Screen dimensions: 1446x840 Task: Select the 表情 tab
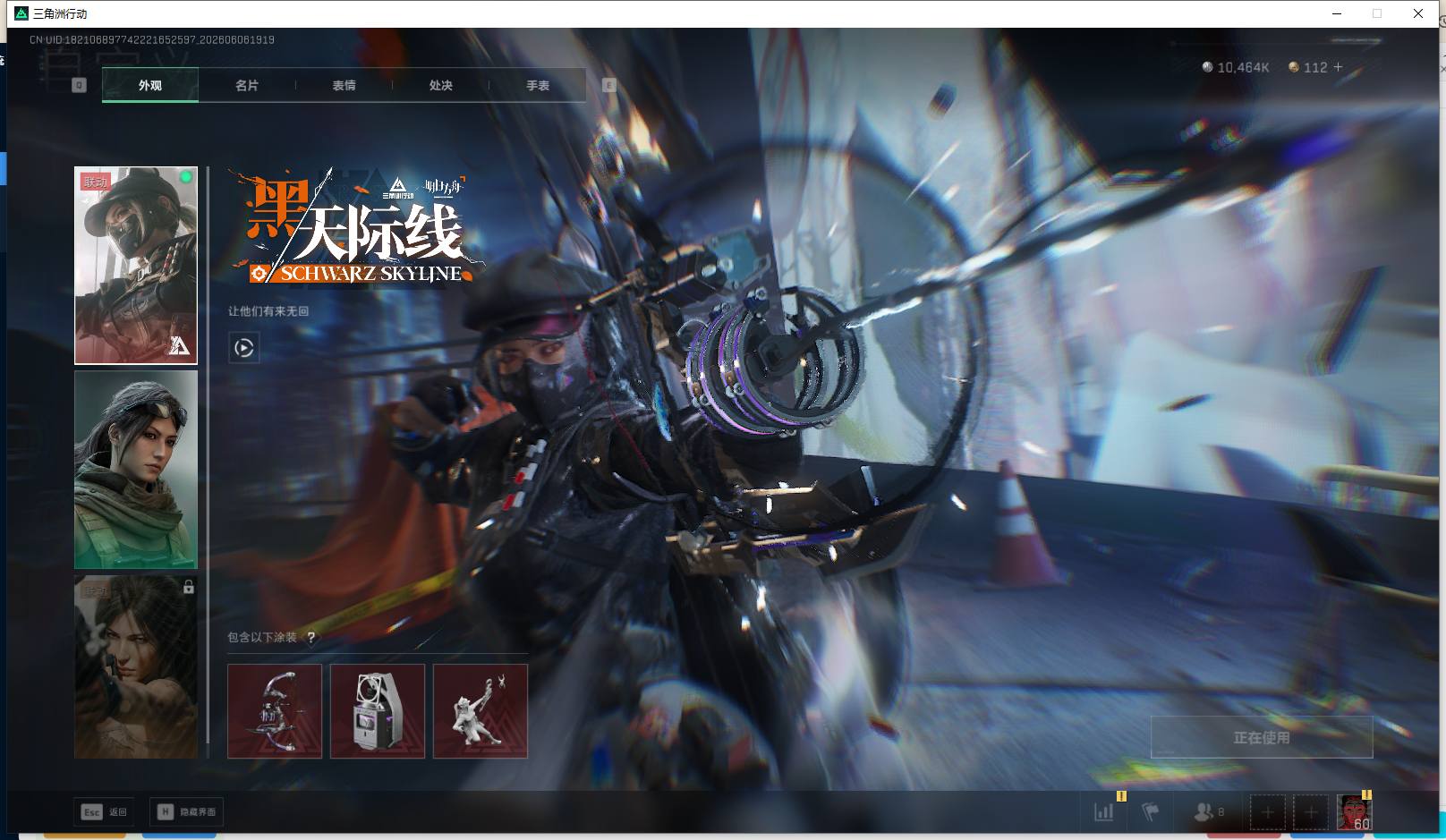344,85
